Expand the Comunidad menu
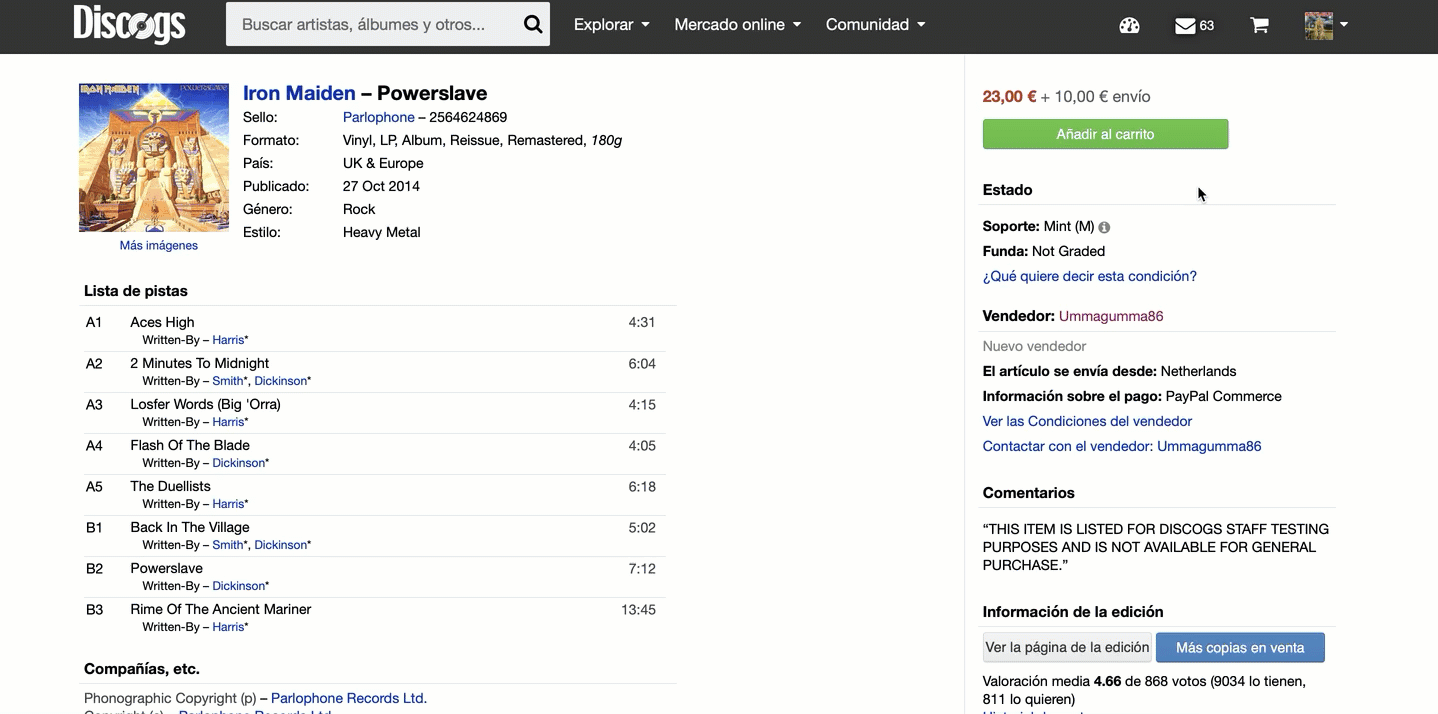 pyautogui.click(x=875, y=25)
